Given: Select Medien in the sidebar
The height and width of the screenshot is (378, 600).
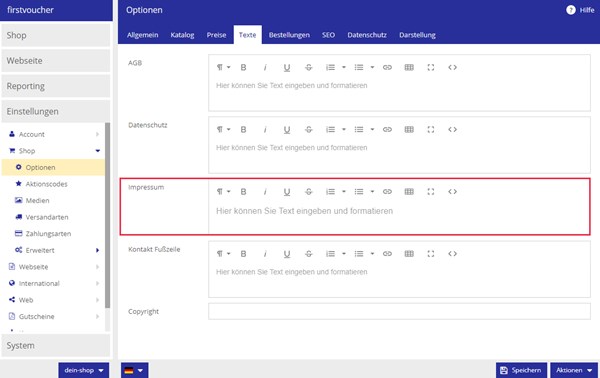Looking at the screenshot, I should 54,200.
